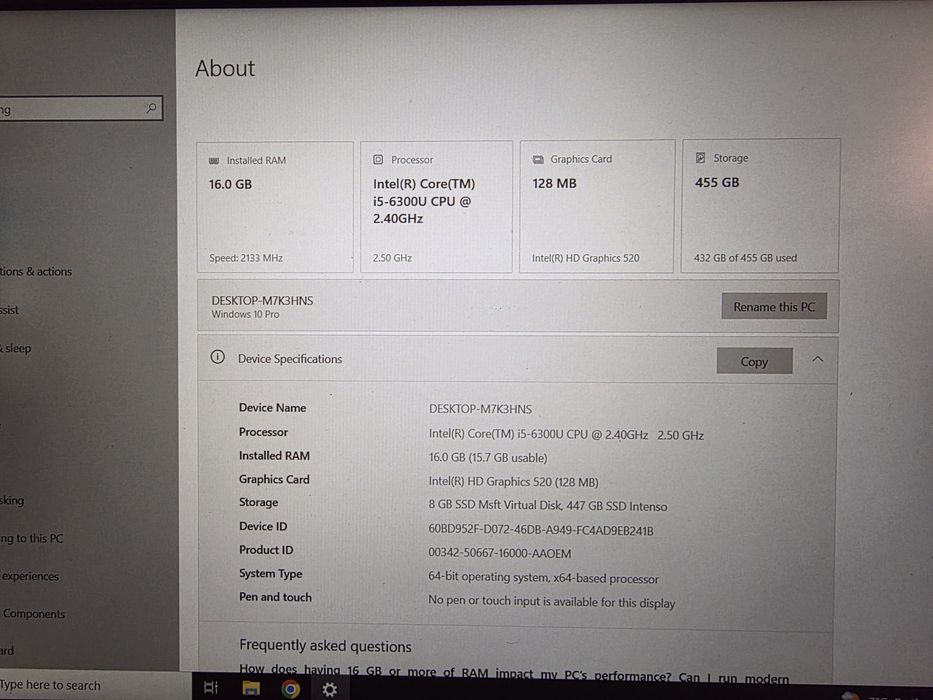The image size is (933, 700).
Task: Open the 'experiences' sidebar item
Action: (x=30, y=576)
